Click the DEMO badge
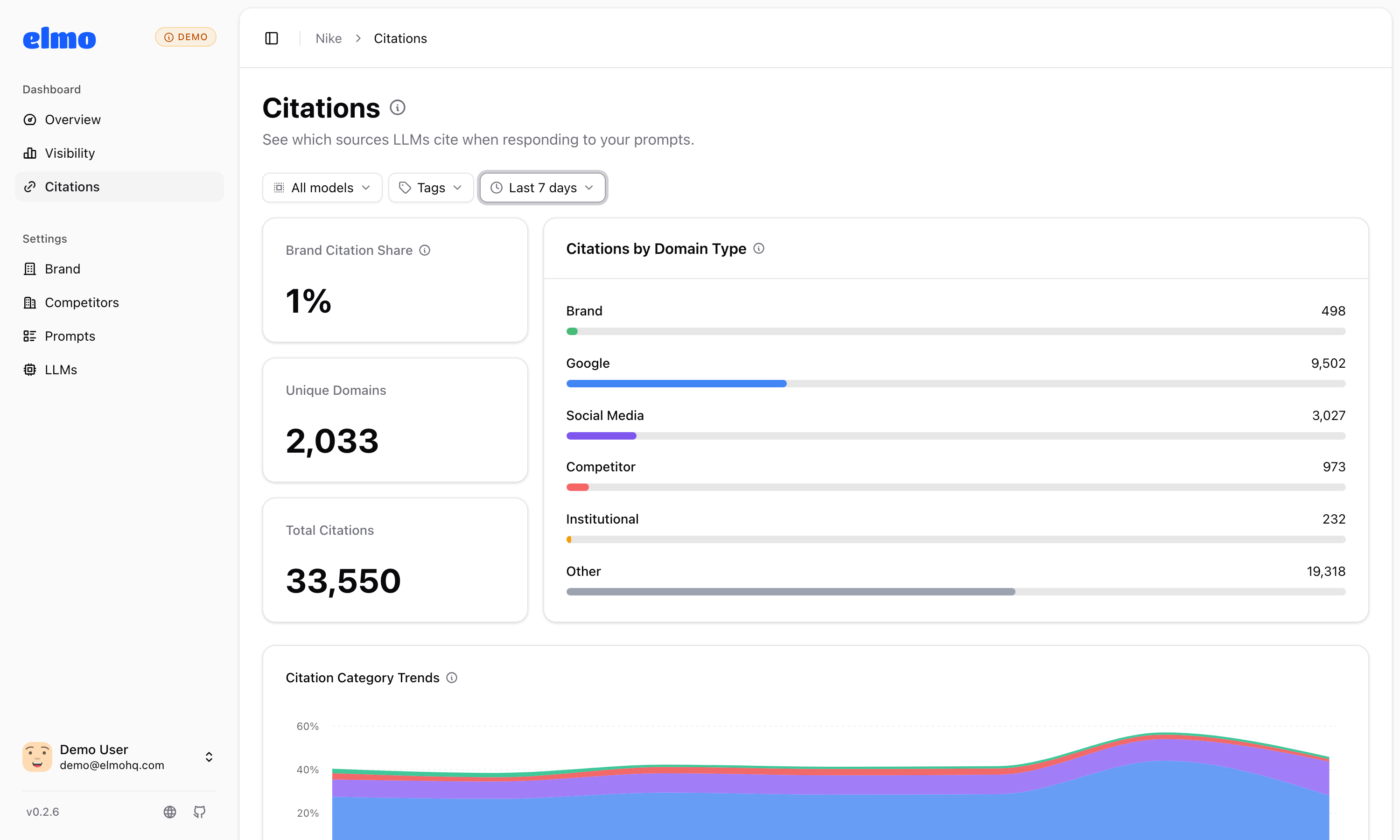The image size is (1400, 840). (186, 37)
